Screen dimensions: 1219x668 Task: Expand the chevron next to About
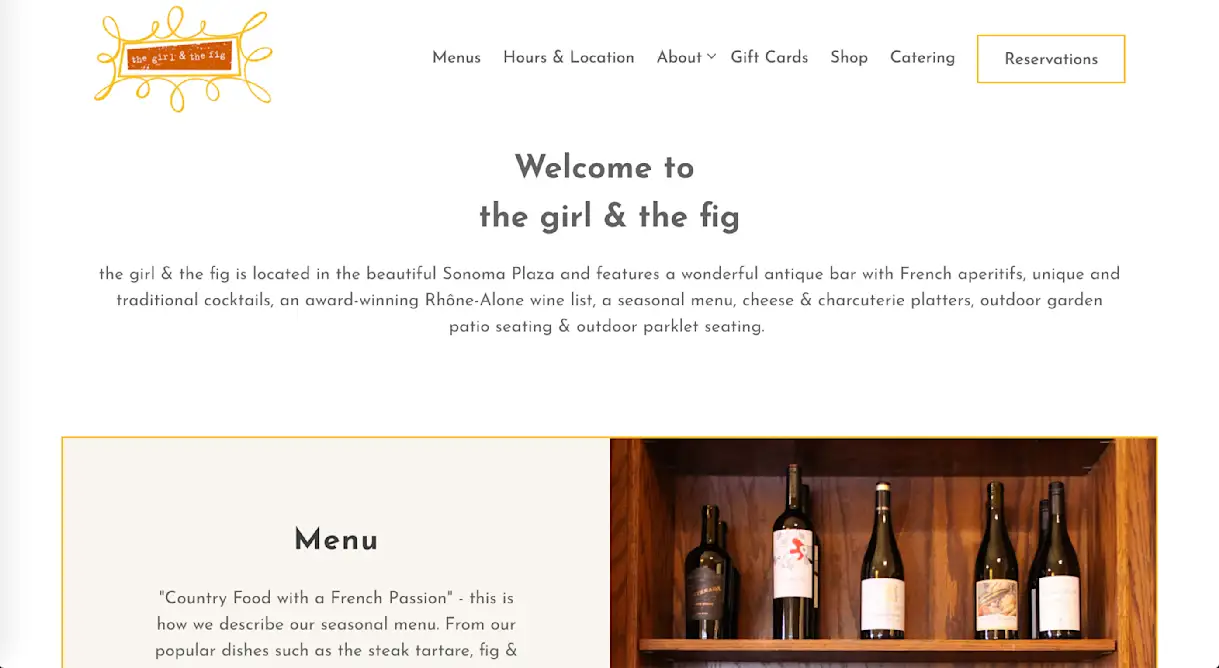[x=712, y=57]
